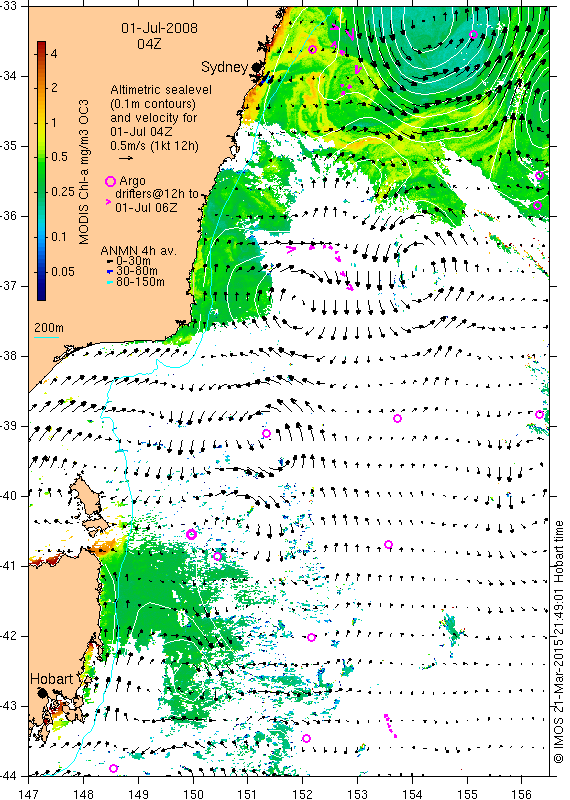Click the '0.05' tick label on colour bar
Image resolution: width=570 pixels, height=800 pixels.
[63, 271]
